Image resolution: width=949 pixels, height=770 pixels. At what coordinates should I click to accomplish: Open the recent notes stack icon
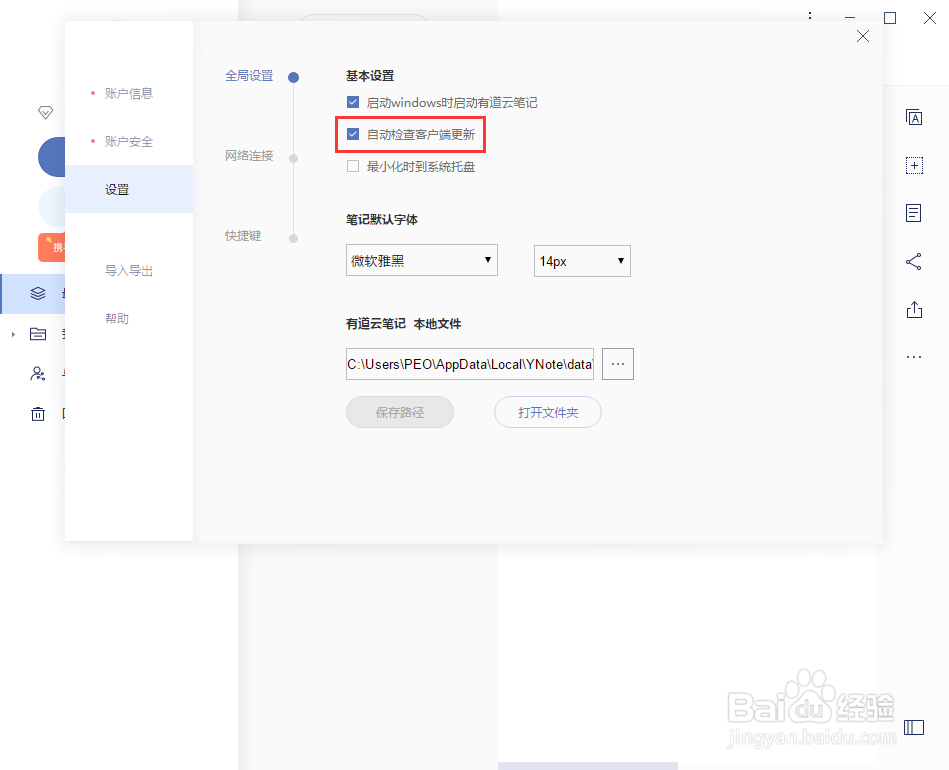pyautogui.click(x=38, y=294)
